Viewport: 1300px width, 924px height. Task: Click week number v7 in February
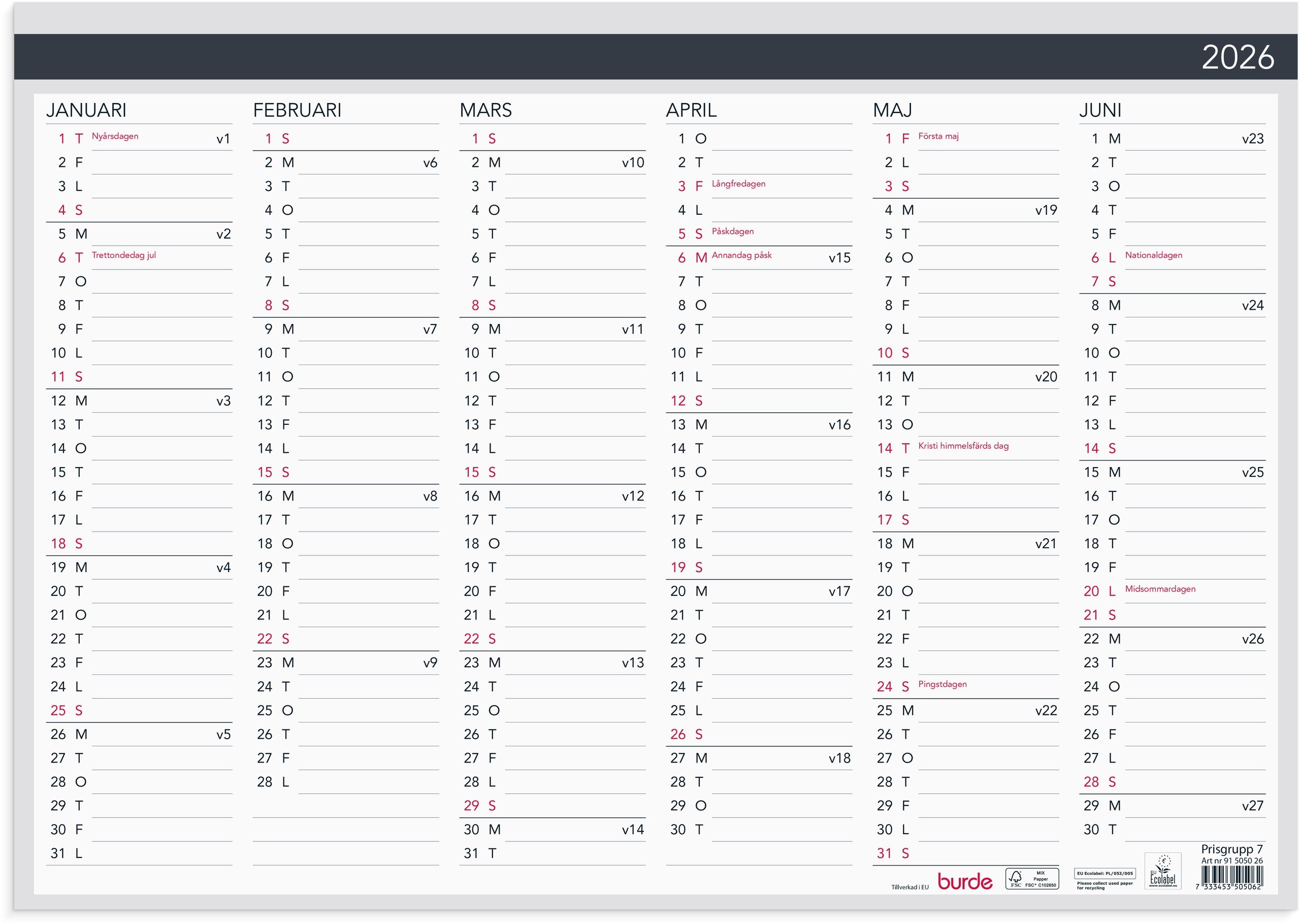pos(430,329)
